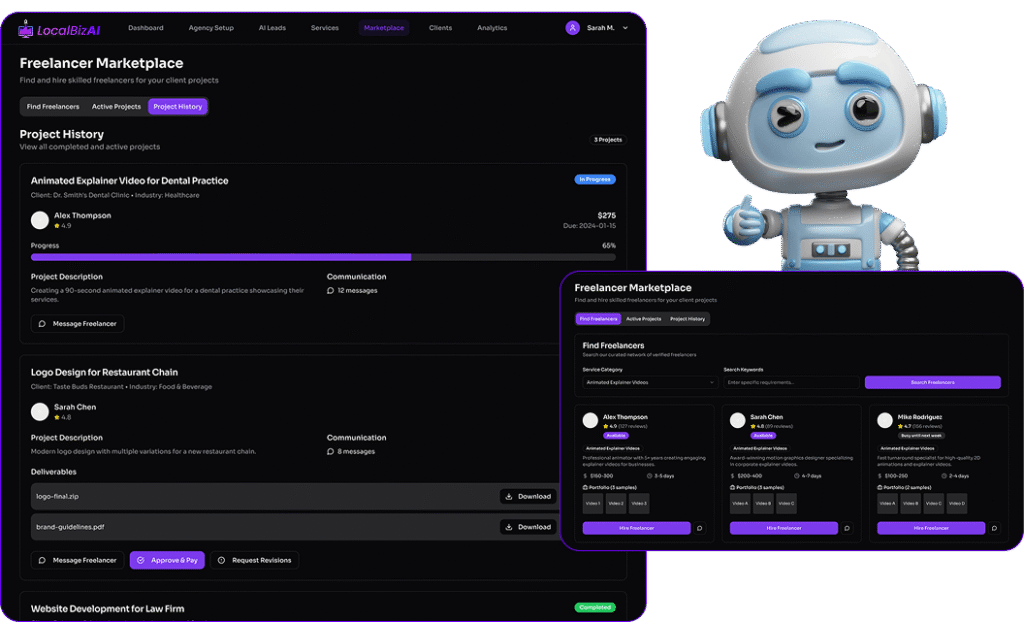Click the Search Keywords input field
Viewport: 1024px width, 622px height.
(791, 382)
